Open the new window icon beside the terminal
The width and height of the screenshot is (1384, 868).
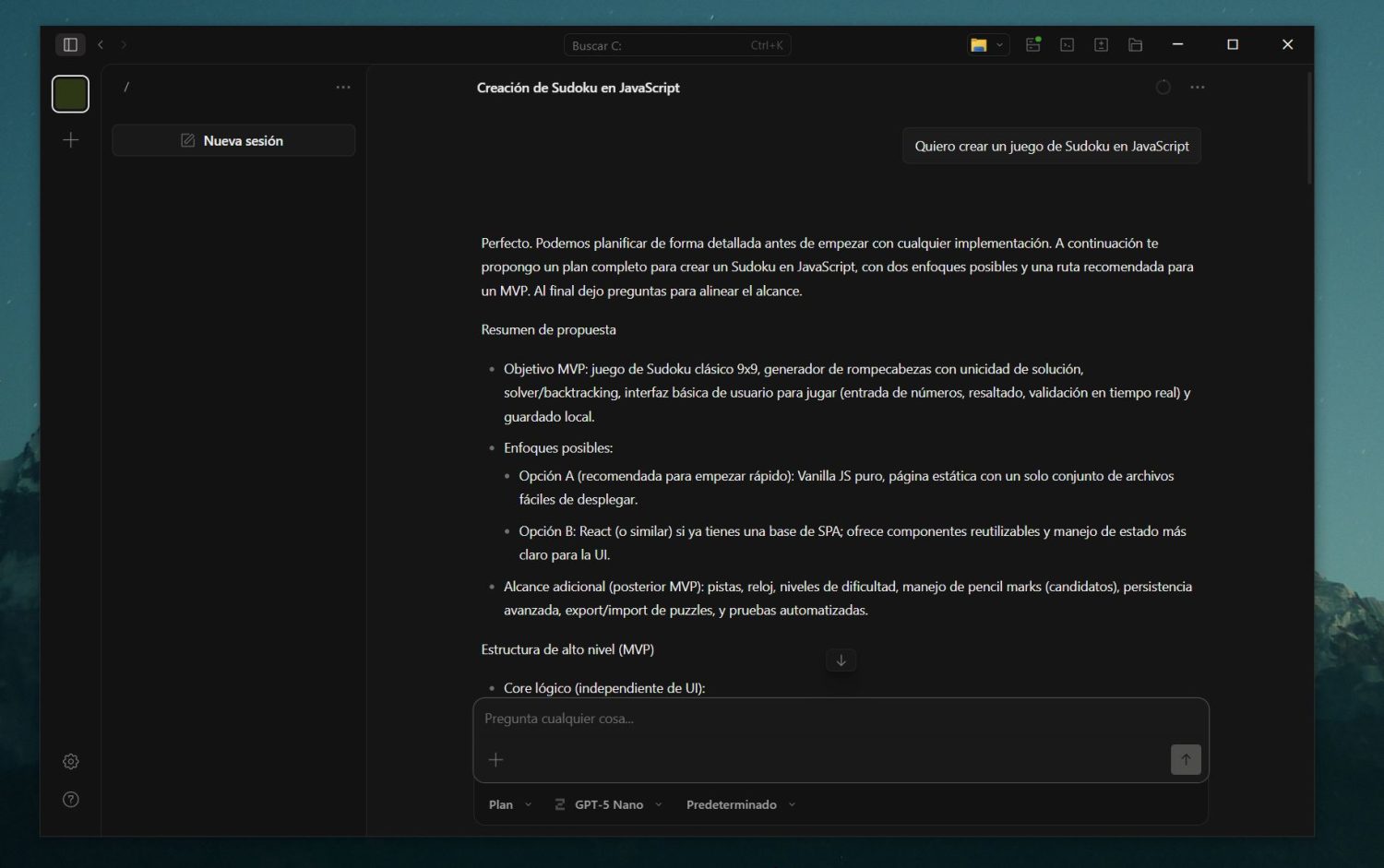coord(1101,43)
